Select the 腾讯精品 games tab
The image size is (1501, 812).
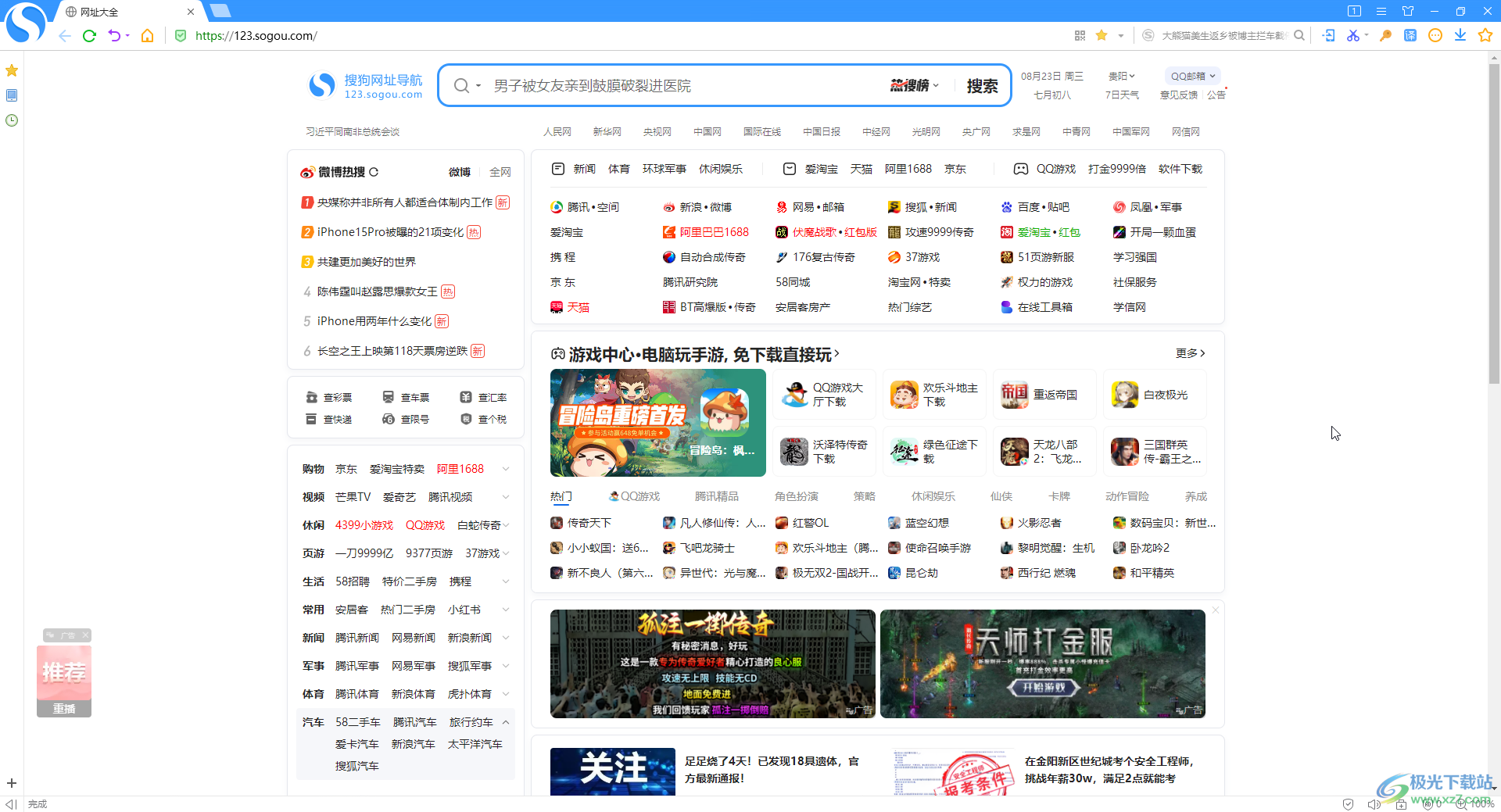[x=717, y=496]
